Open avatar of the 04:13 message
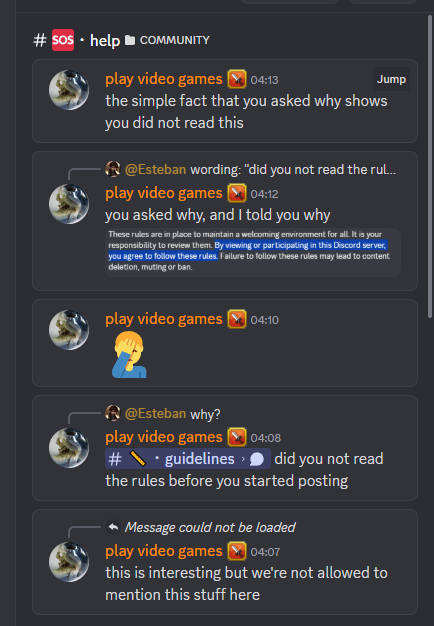 point(69,90)
